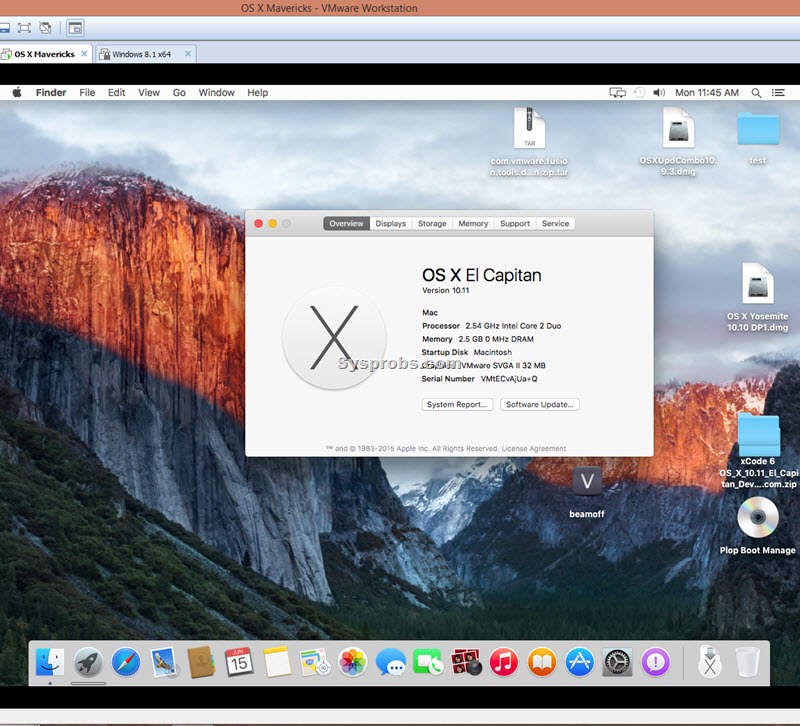
Task: Open the License Agreement link
Action: (x=534, y=448)
